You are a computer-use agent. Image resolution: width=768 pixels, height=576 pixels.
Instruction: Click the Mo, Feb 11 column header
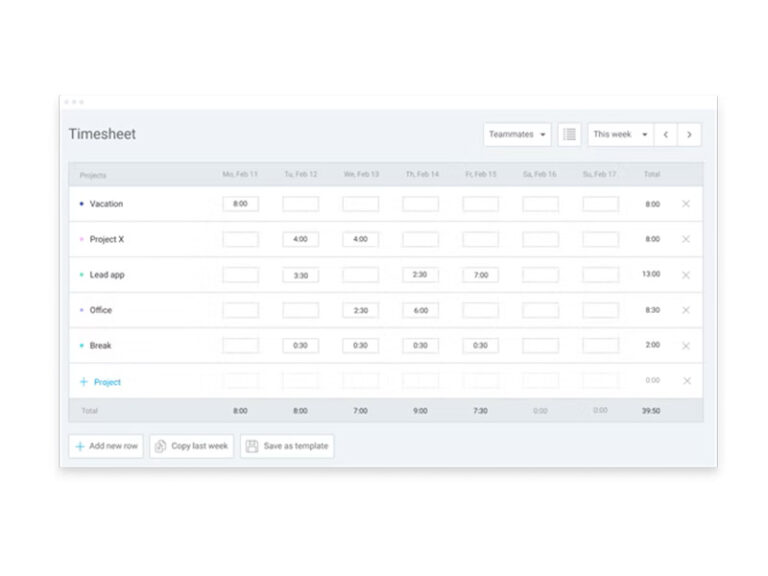[240, 174]
